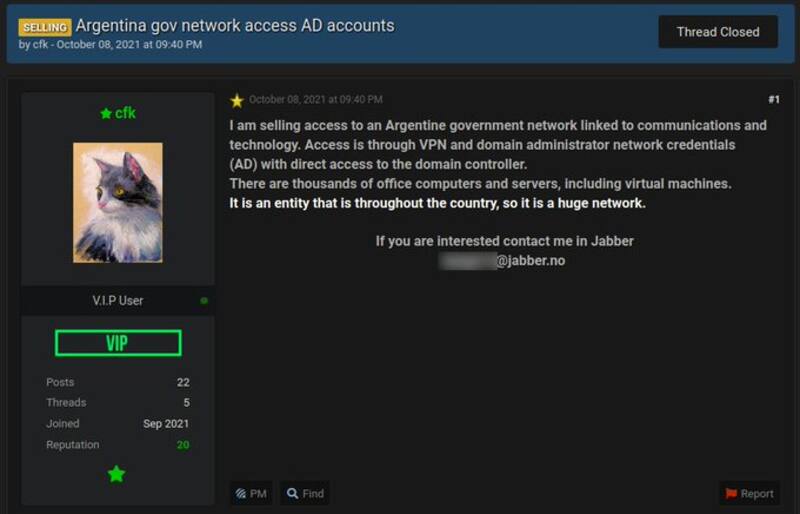
Task: Click the green reputation star in sidebar
Action: [x=117, y=474]
